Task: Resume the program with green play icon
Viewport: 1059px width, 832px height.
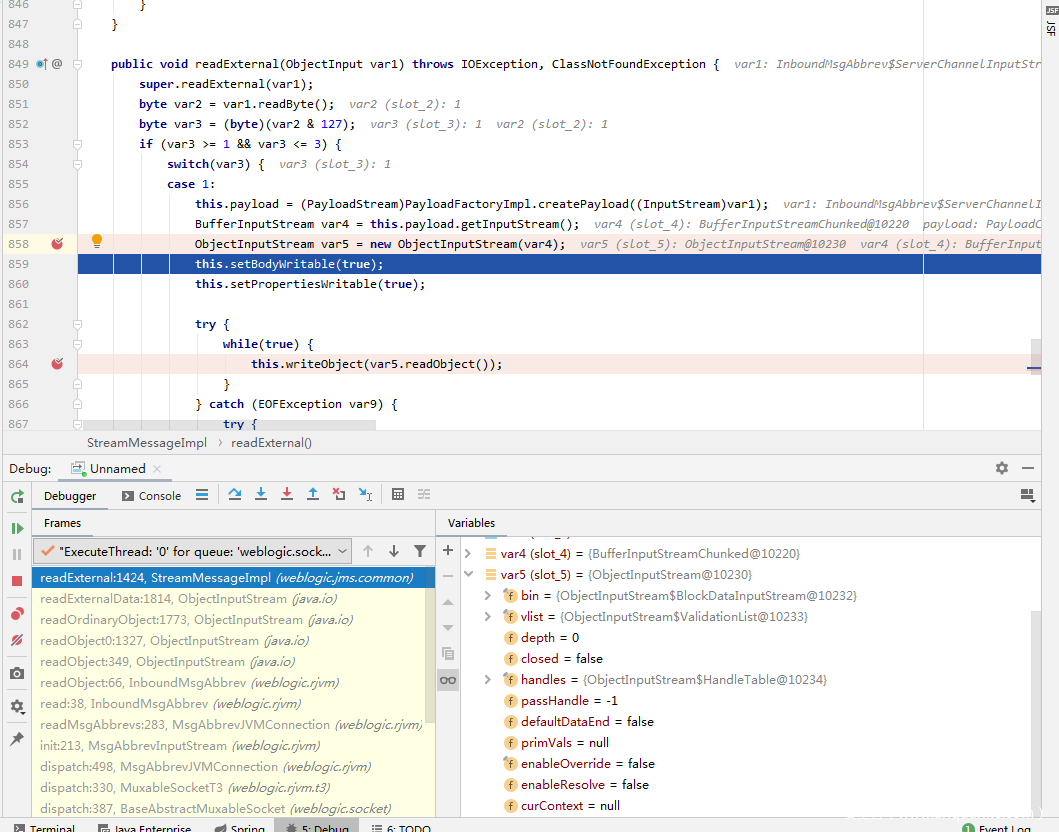Action: tap(17, 528)
